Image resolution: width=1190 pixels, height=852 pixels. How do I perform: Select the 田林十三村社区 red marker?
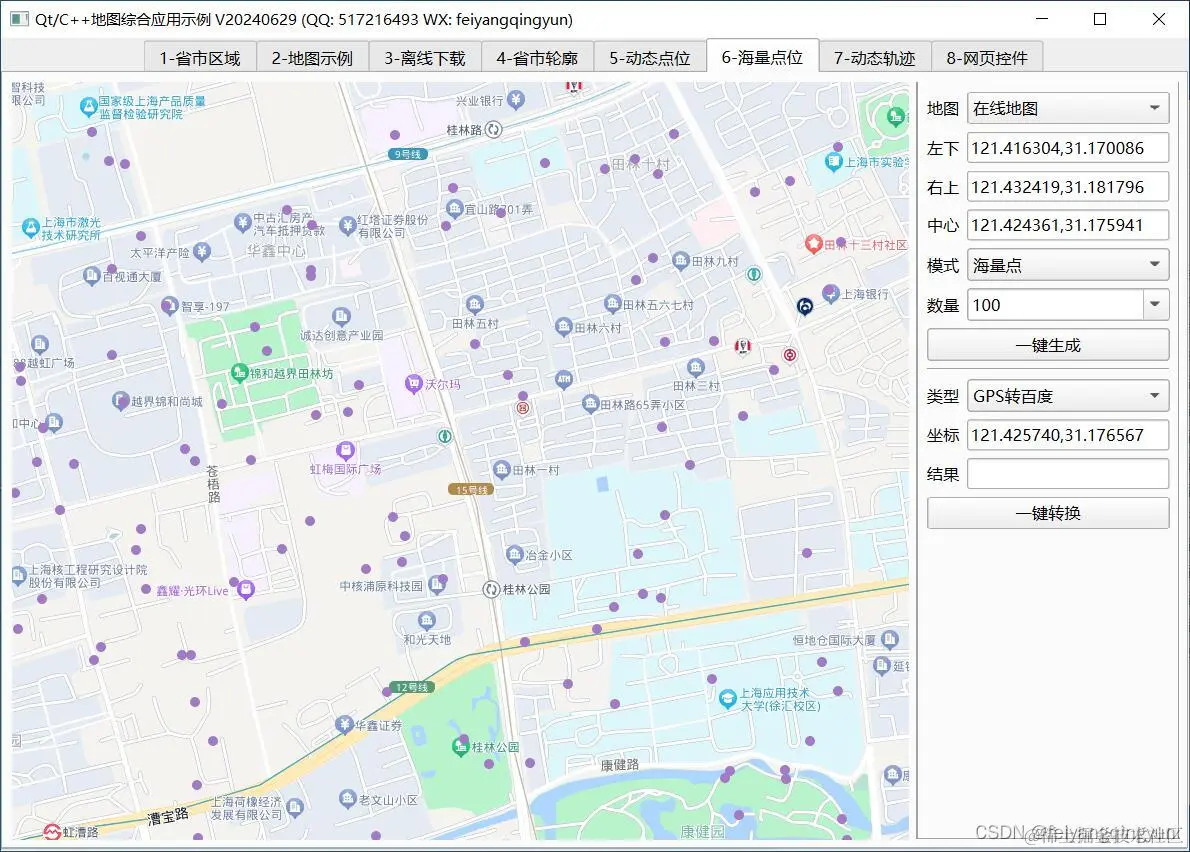812,243
